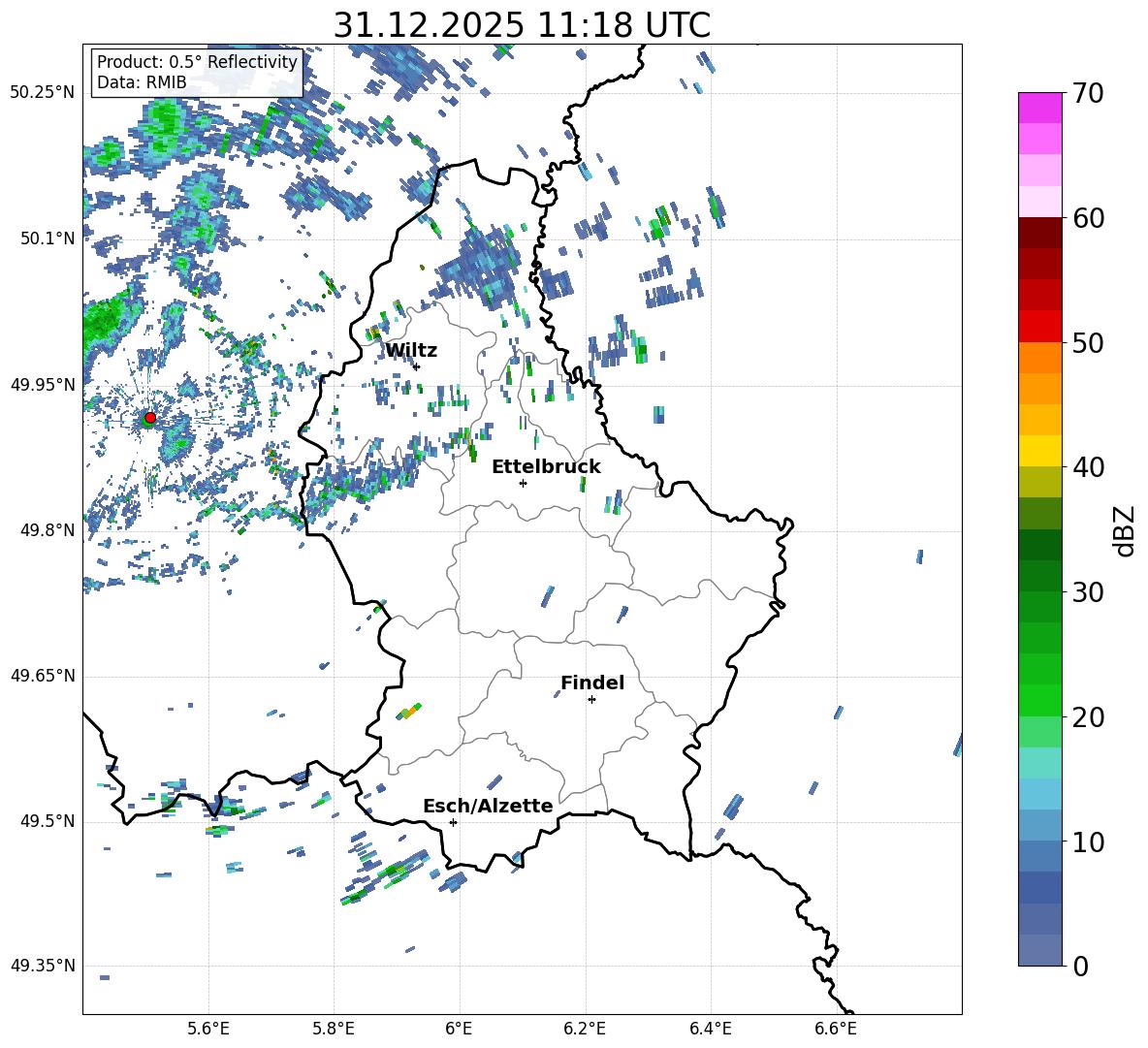Click the 50.1°N latitude label
Viewport: 1148px width, 1048px height.
[48, 238]
